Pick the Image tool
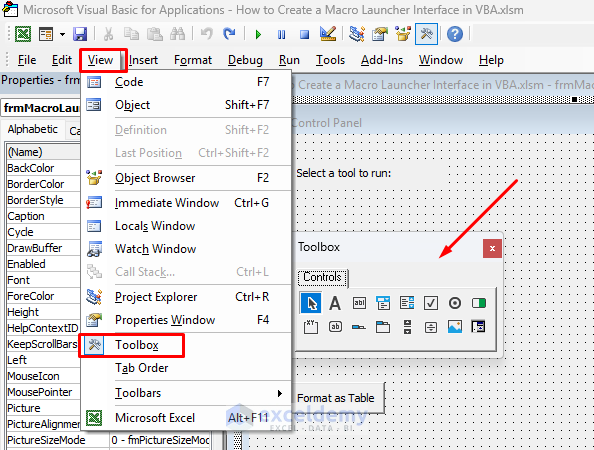 click(x=455, y=327)
